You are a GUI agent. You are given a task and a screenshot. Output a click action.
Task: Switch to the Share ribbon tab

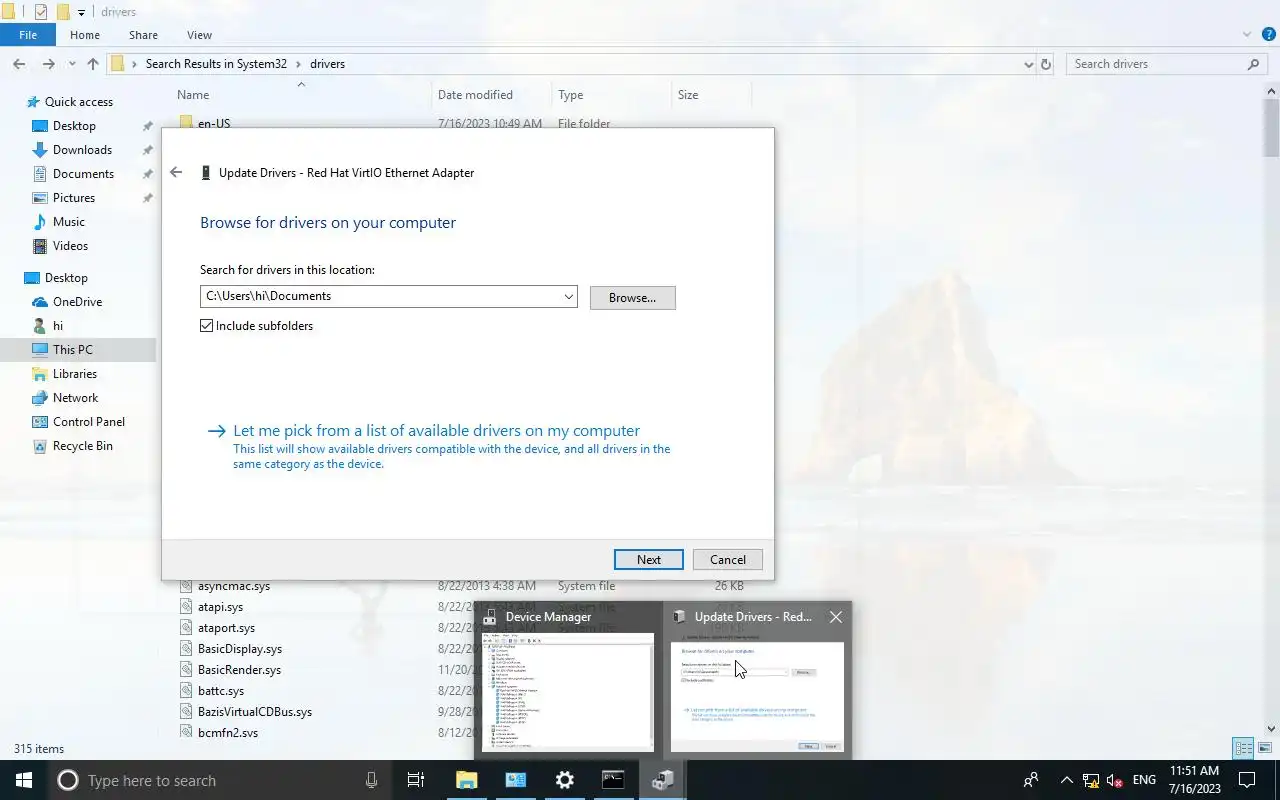pyautogui.click(x=143, y=35)
